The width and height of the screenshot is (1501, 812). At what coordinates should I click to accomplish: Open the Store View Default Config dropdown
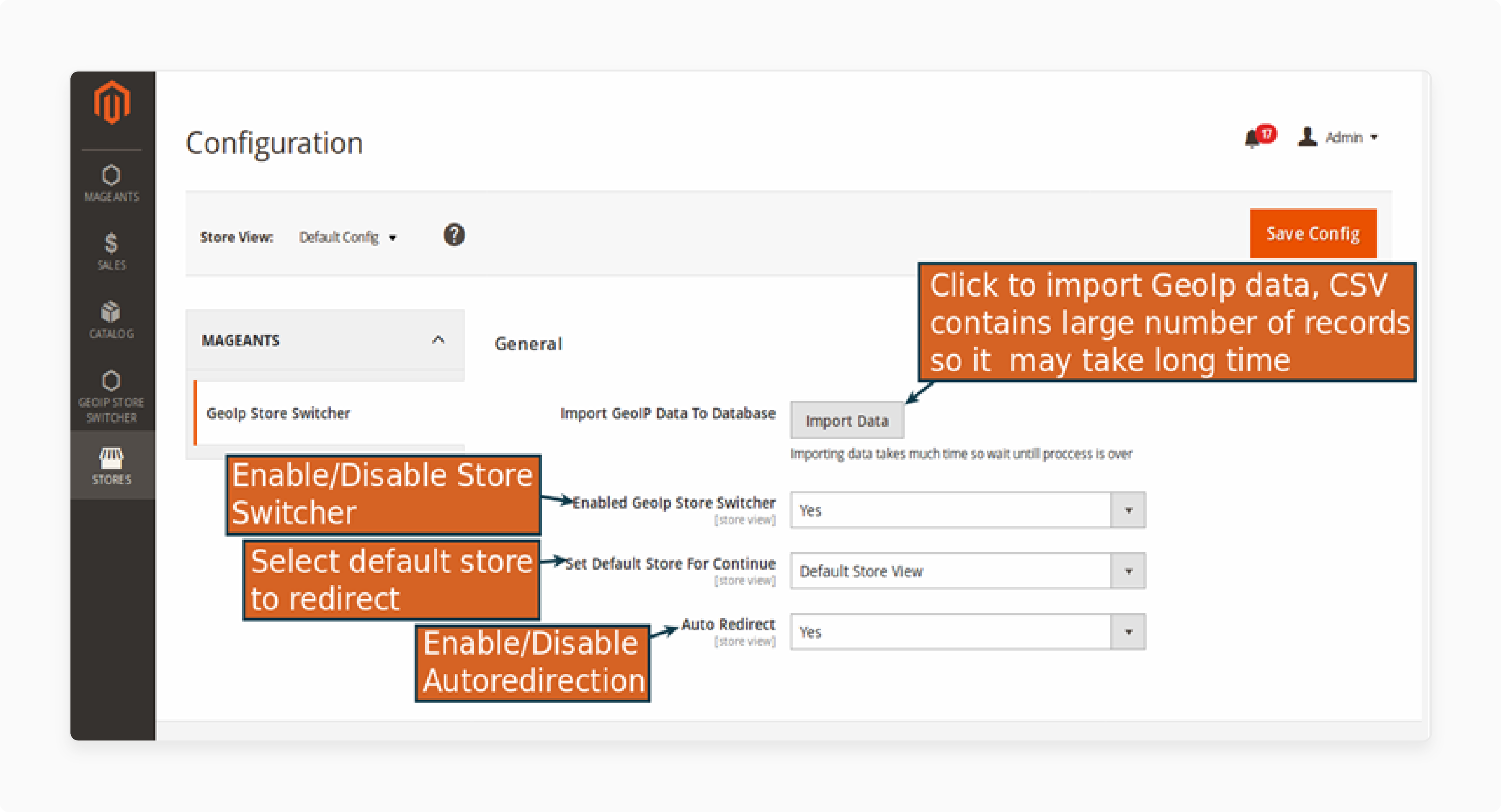point(348,237)
